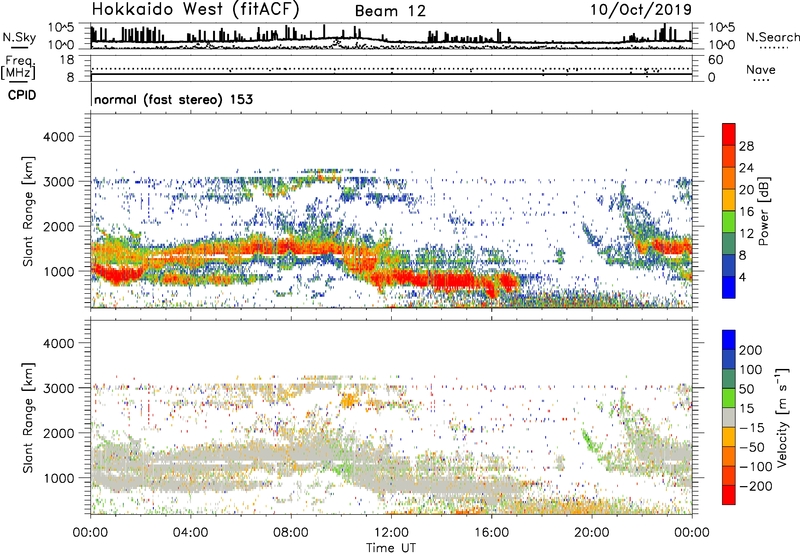Click the blue top of the velocity colorbar
The height and width of the screenshot is (554, 800).
[x=729, y=339]
